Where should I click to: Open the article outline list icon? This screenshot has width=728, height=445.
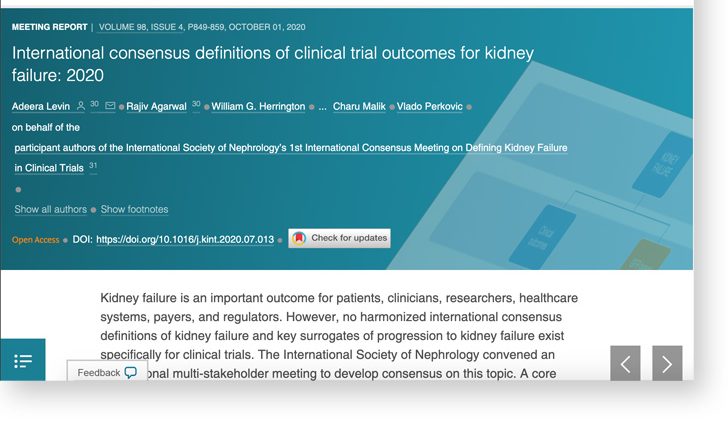(x=23, y=361)
